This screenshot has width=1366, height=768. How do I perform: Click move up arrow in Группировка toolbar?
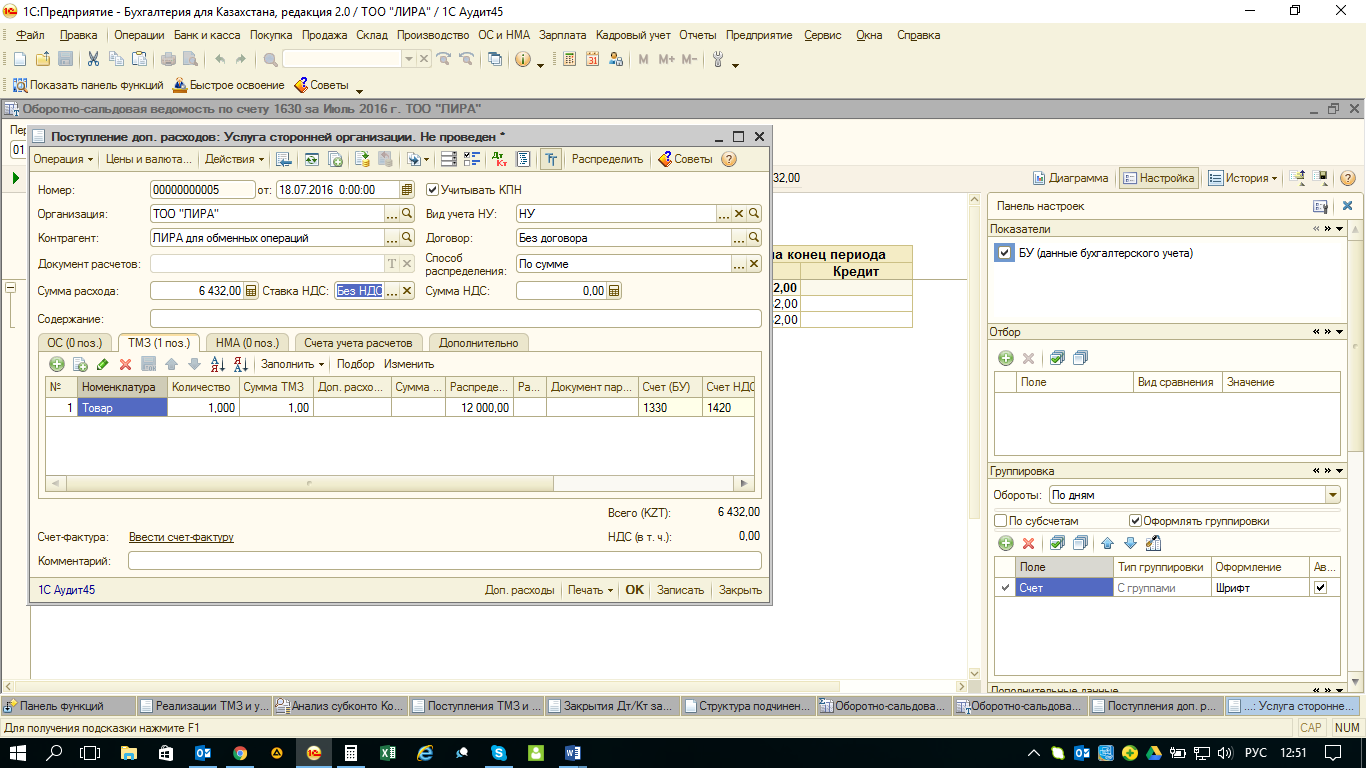1107,543
